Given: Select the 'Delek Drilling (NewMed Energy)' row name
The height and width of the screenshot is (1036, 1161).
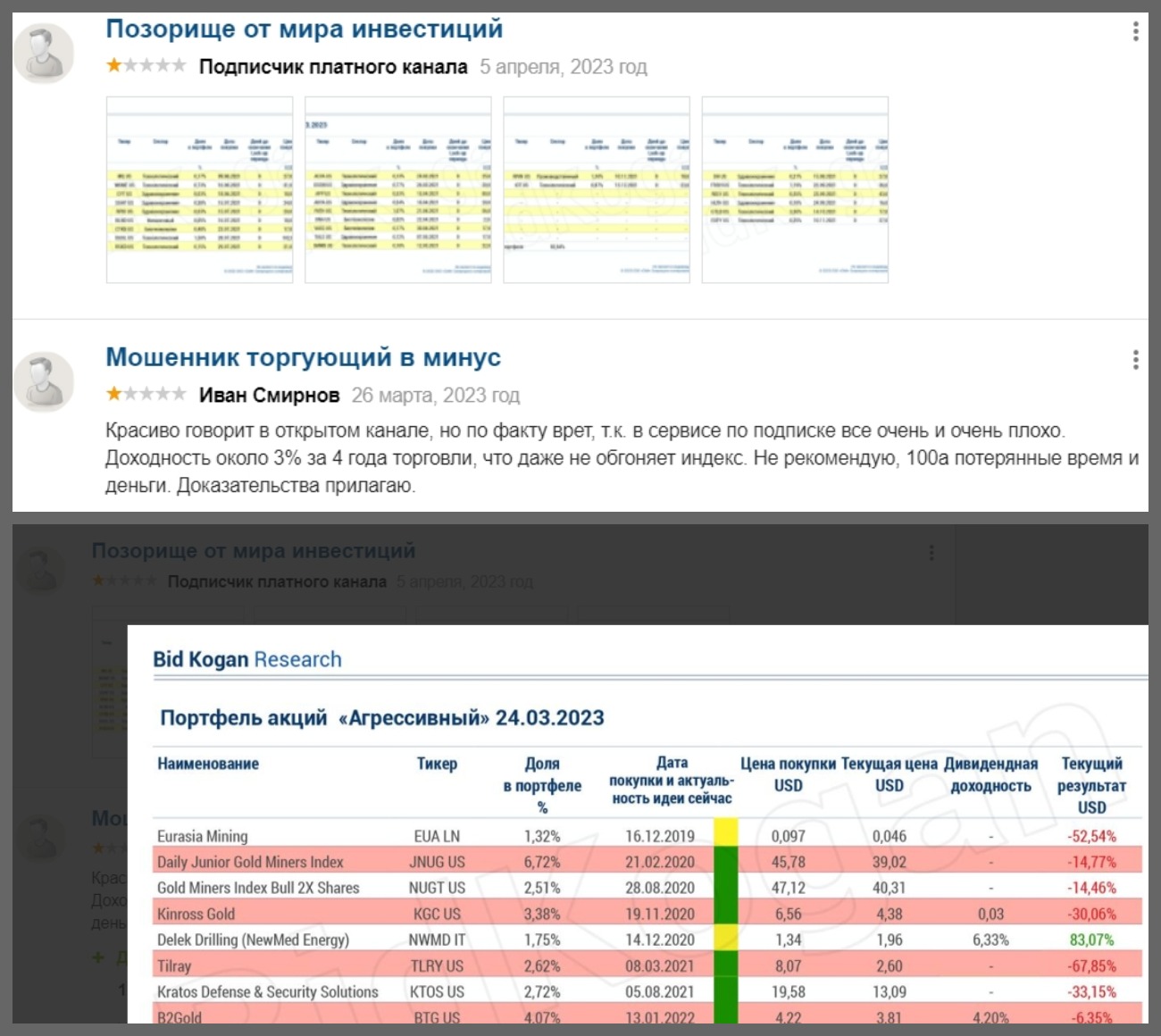Looking at the screenshot, I should click(253, 940).
